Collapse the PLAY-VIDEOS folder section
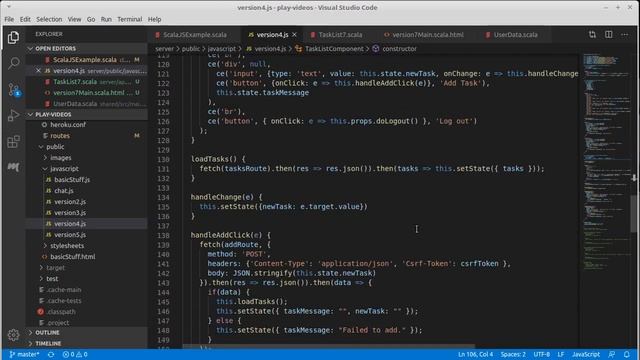This screenshot has height=360, width=640. pos(87,115)
